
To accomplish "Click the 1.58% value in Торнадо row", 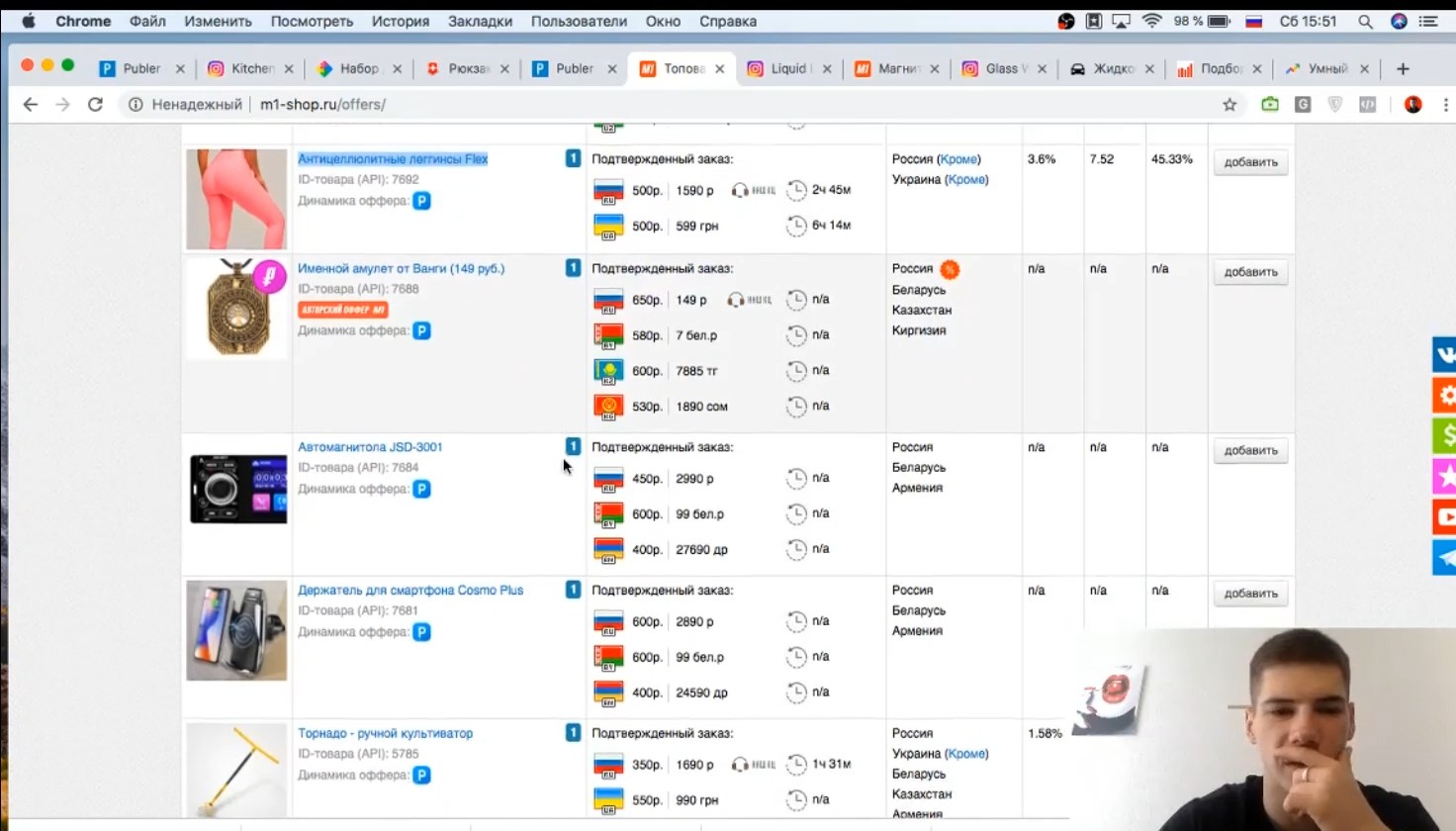I will [1045, 734].
